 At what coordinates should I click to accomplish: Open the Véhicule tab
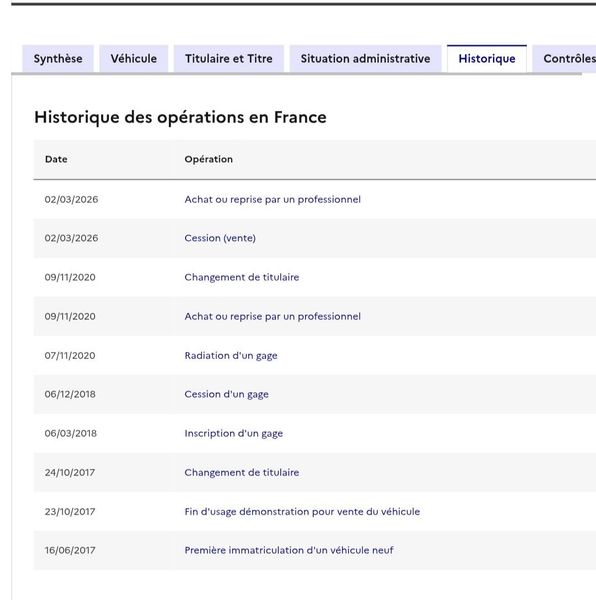[x=134, y=59]
